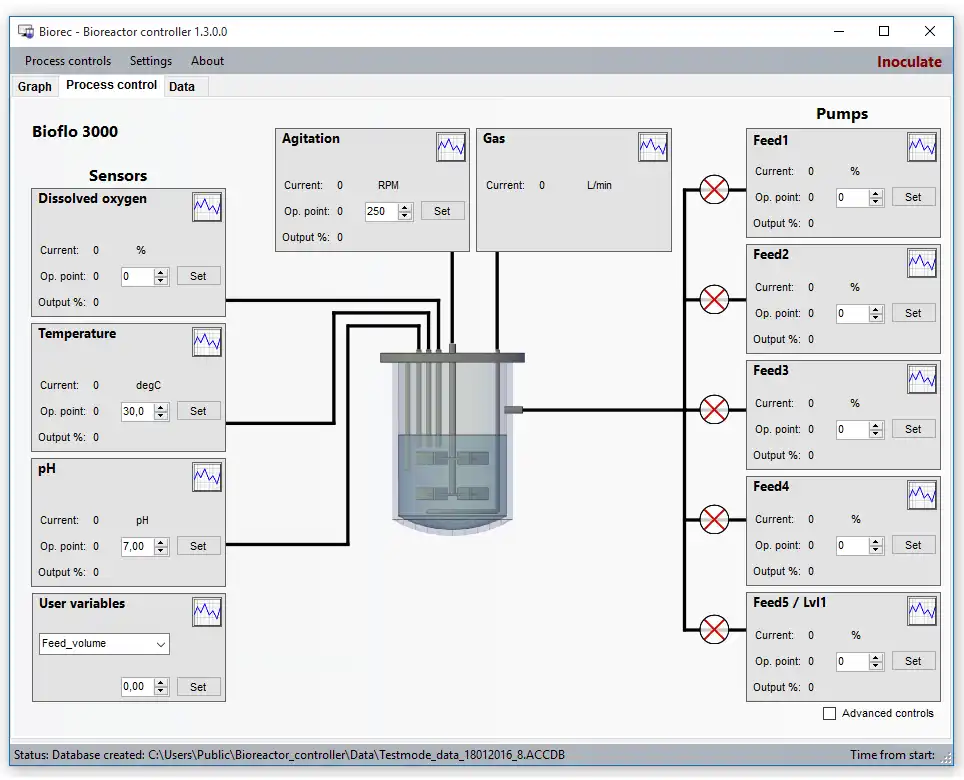
Task: Click the Agitation RPM spinner arrows
Action: tap(405, 211)
